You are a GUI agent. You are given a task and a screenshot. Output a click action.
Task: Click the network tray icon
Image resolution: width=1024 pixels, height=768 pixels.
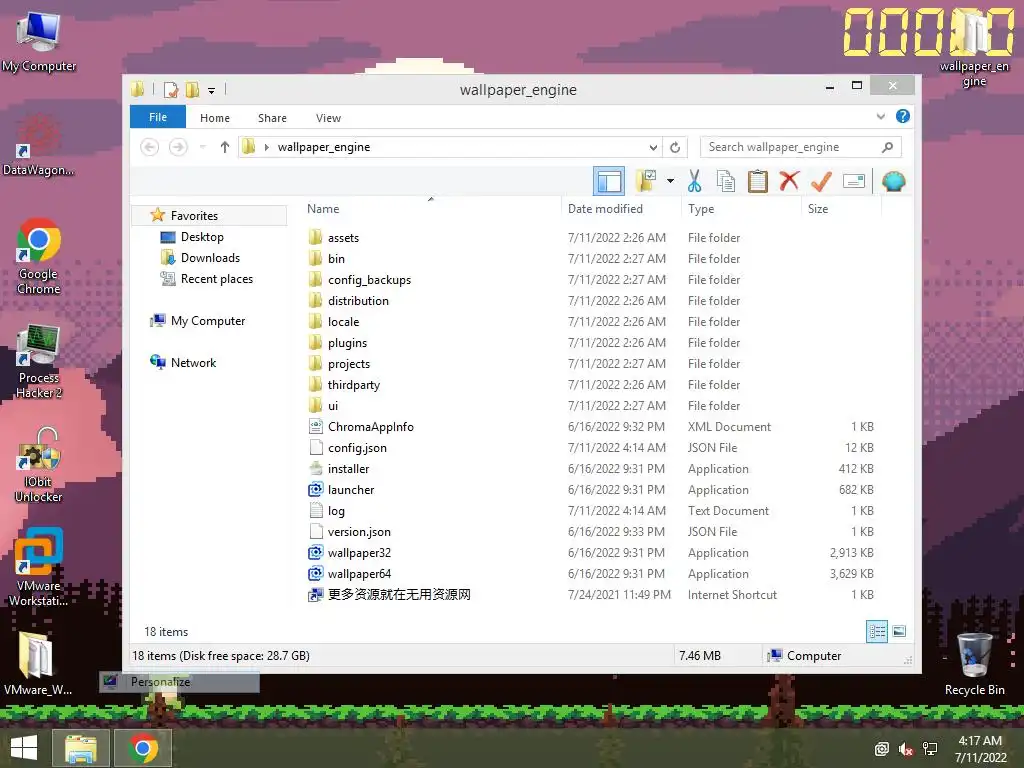[x=930, y=749]
